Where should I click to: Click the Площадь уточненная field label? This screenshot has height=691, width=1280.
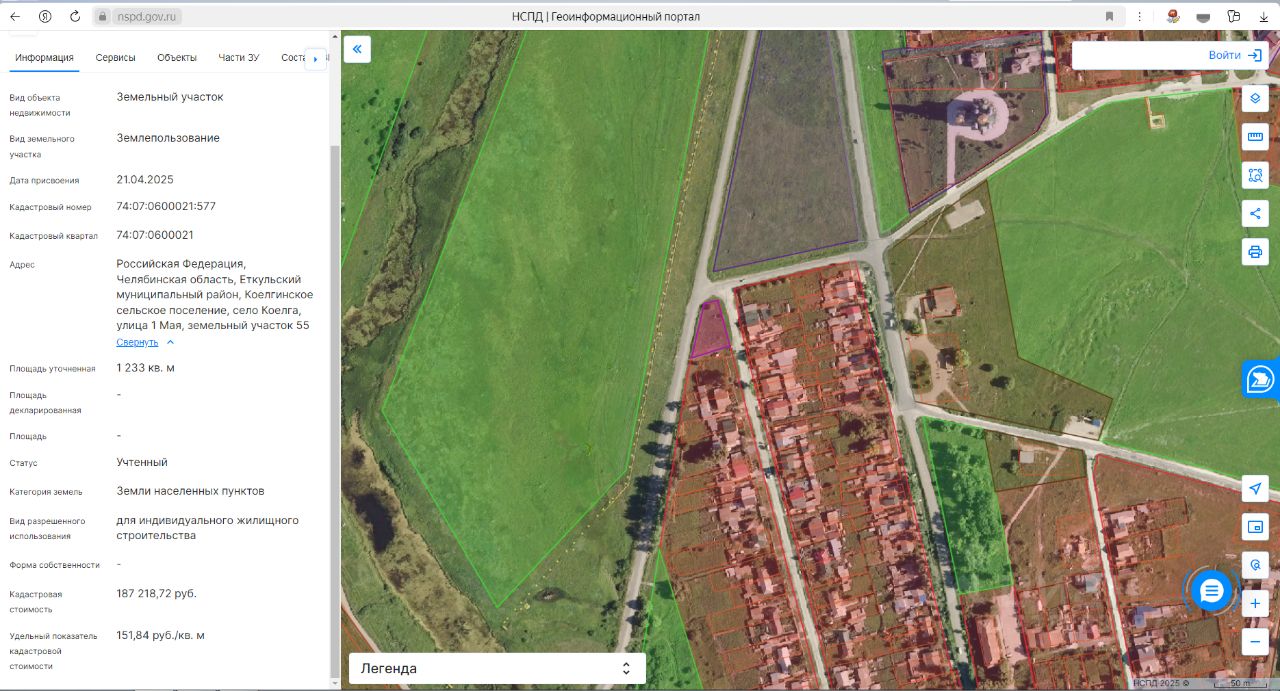[x=52, y=369]
